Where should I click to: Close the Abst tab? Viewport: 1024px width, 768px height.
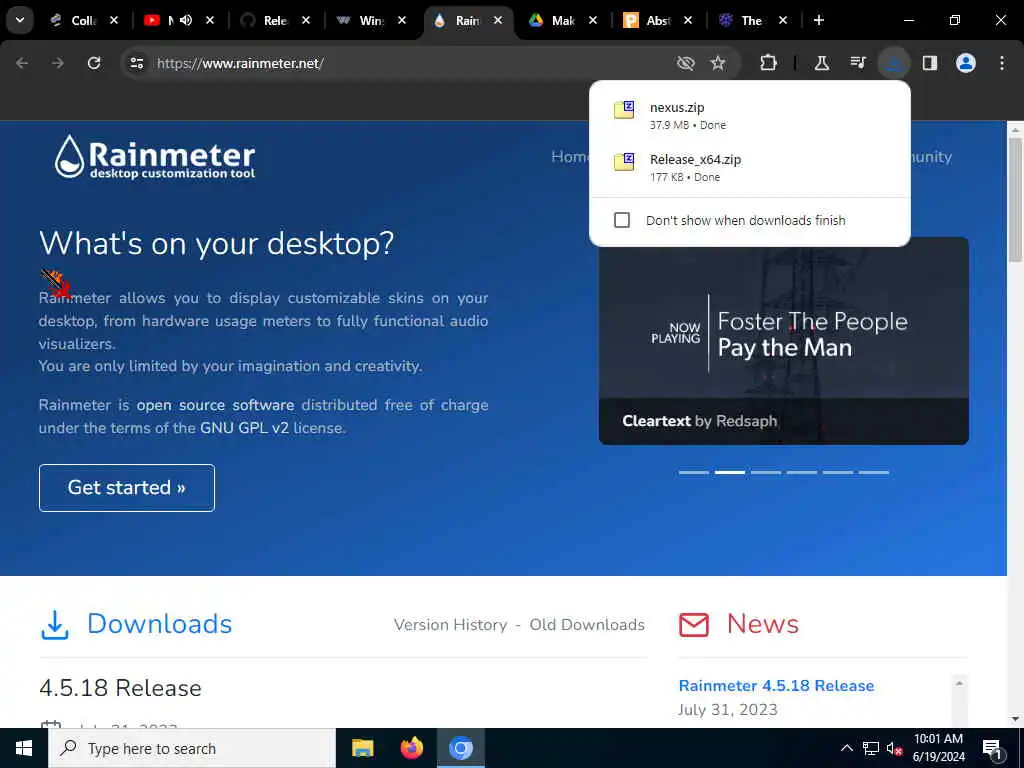coord(688,20)
